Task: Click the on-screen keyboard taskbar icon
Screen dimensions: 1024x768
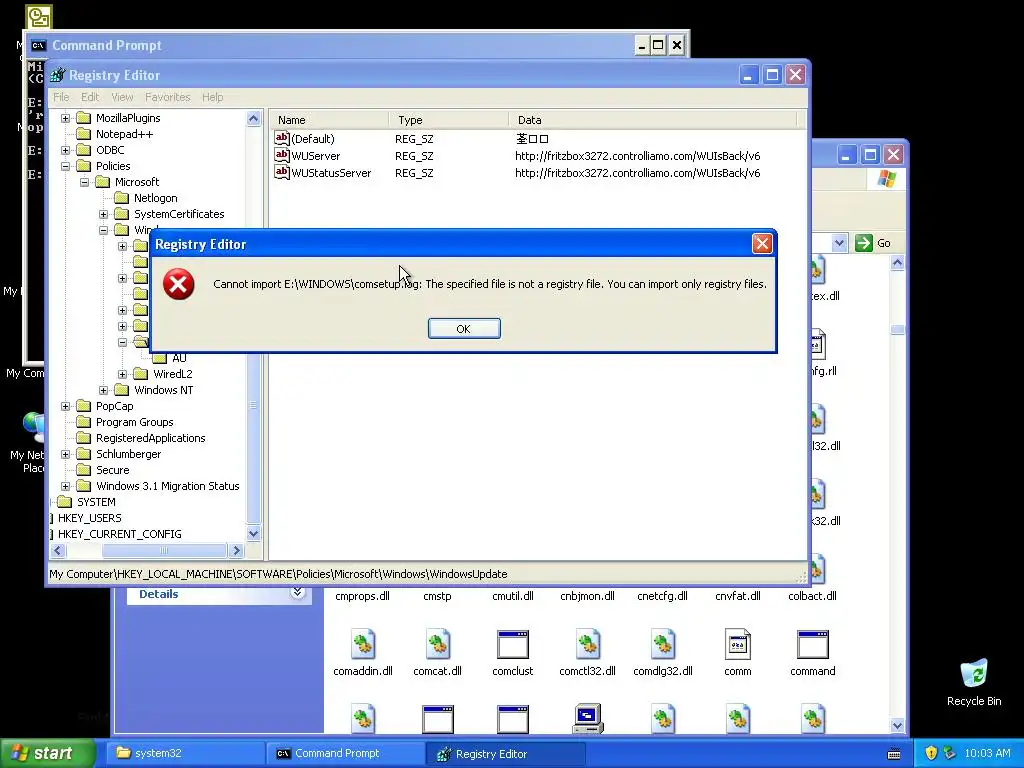Action: click(894, 754)
